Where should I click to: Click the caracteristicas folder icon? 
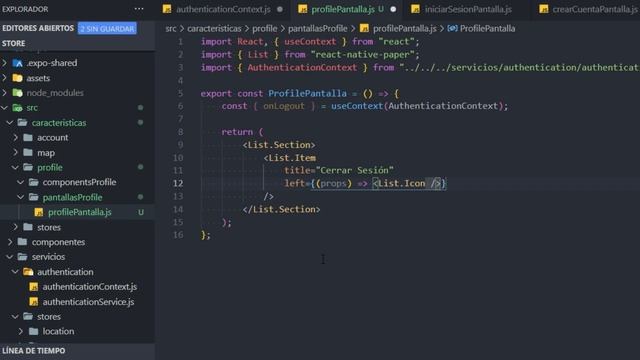pyautogui.click(x=23, y=122)
